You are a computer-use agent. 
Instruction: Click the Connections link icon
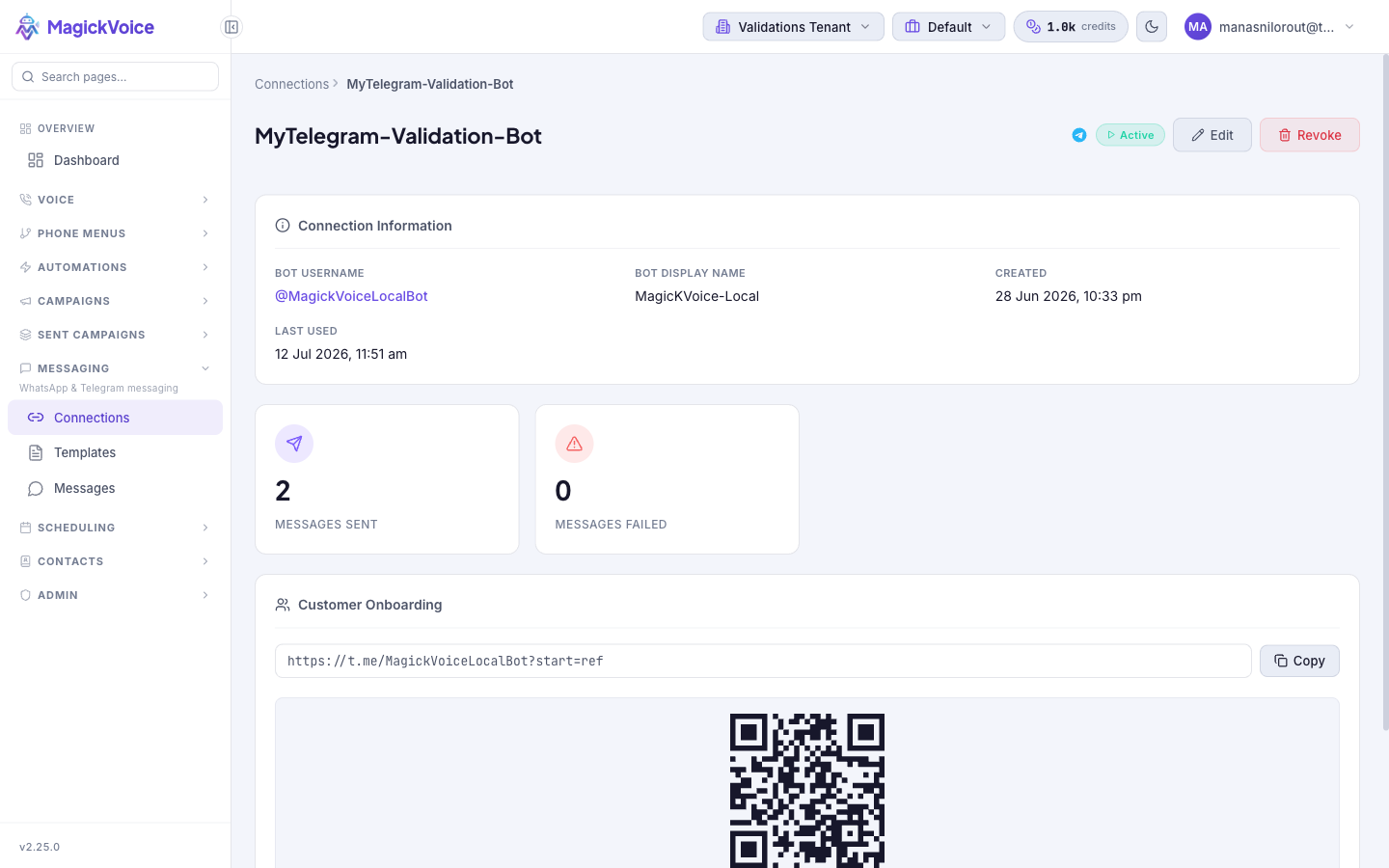[x=36, y=418]
